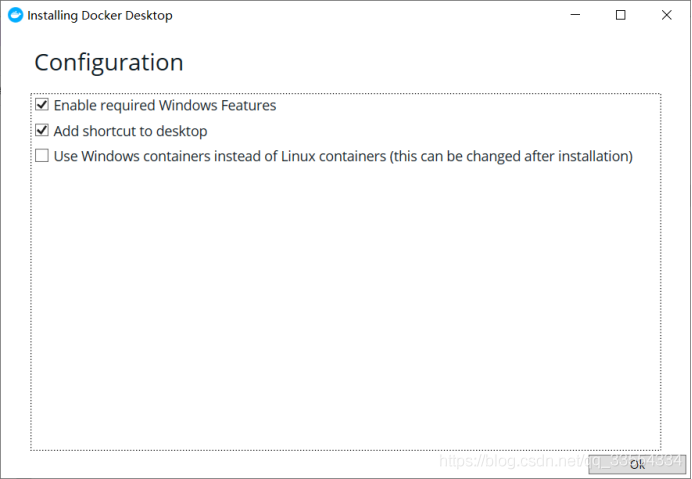Close the Docker Desktop installer window
Screen dimensions: 692x479
coord(667,15)
